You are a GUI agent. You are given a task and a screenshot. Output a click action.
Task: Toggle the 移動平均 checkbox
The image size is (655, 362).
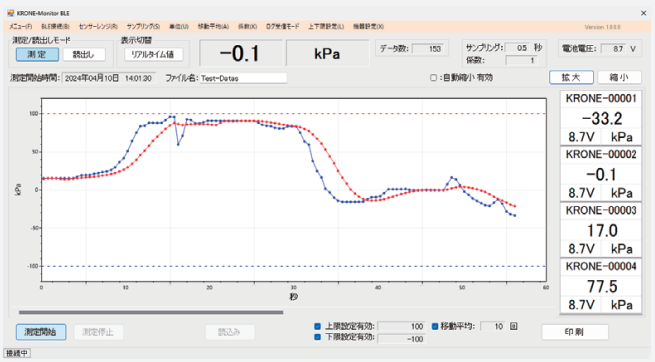point(435,326)
